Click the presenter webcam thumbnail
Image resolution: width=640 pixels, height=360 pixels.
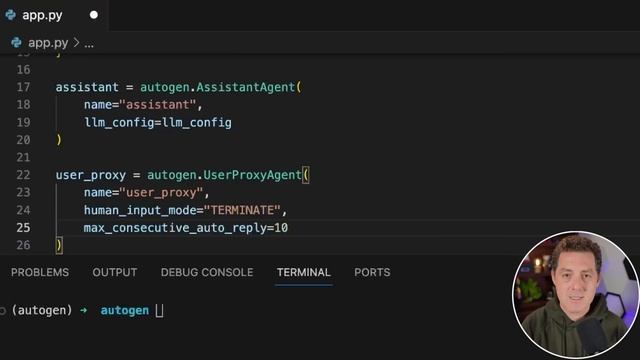tap(576, 295)
